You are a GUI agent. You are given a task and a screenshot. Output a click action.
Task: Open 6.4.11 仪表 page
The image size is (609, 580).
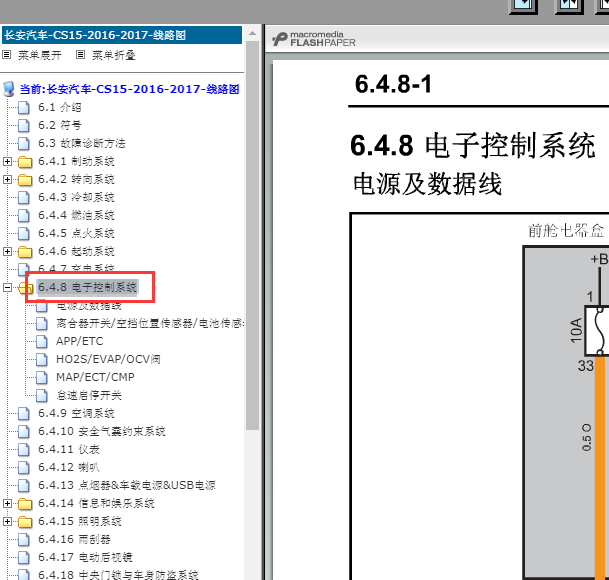(x=69, y=449)
